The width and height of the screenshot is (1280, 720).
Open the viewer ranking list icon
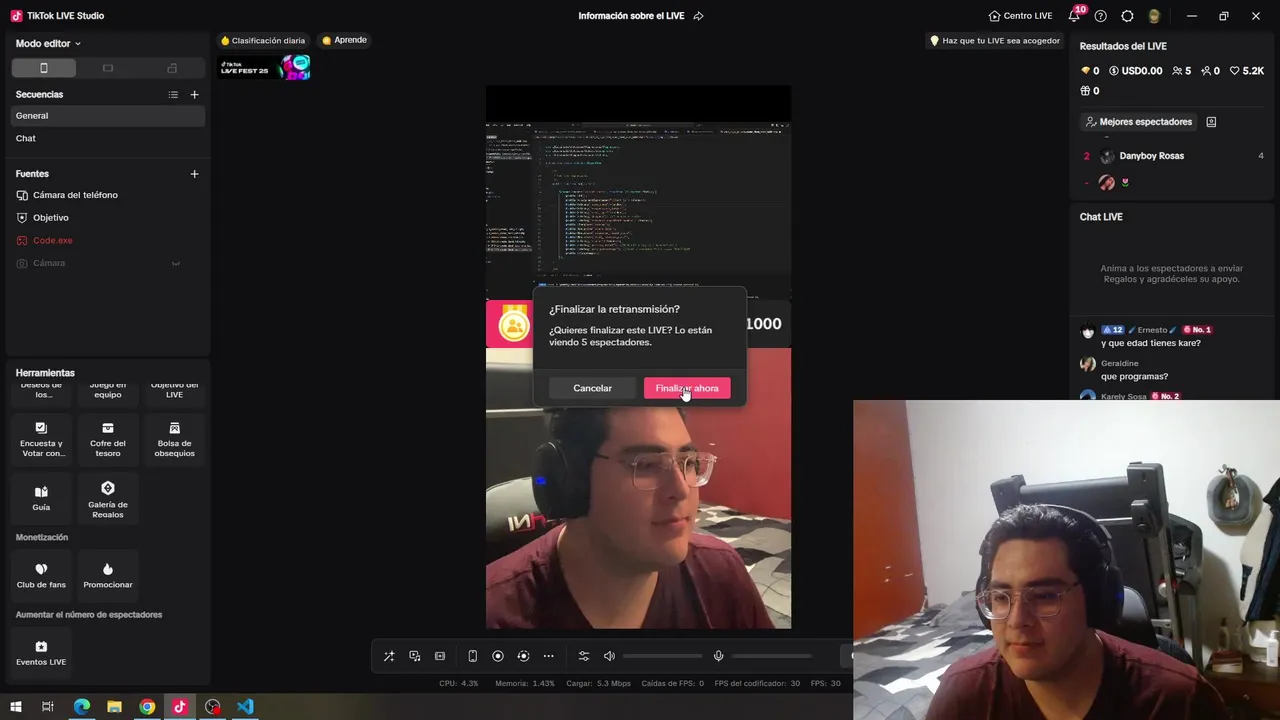click(1211, 122)
